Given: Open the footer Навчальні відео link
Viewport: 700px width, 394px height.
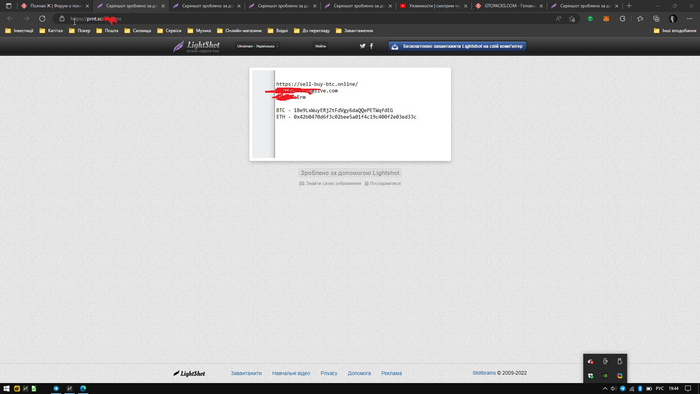Looking at the screenshot, I should [291, 373].
